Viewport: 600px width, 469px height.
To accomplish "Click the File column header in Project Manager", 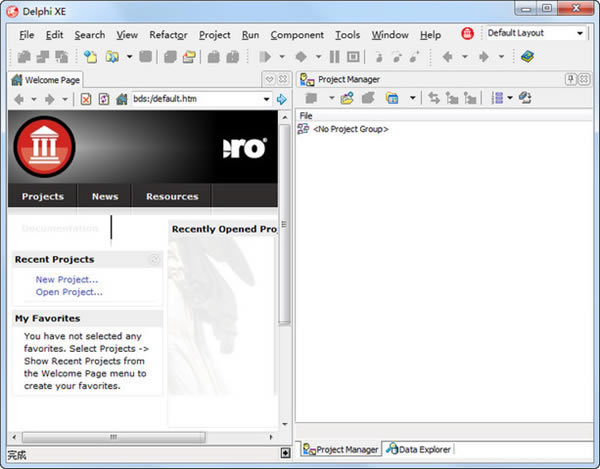I will [444, 116].
